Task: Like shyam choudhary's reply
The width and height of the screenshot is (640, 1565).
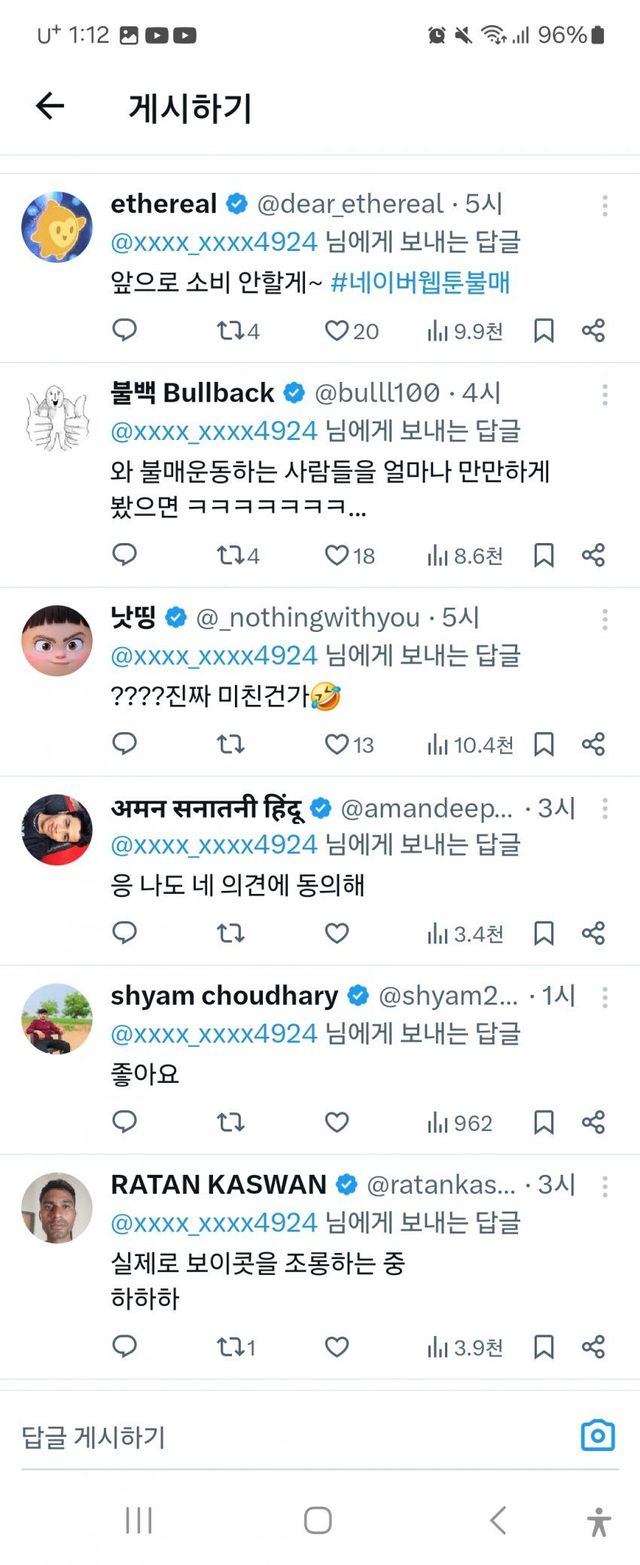Action: pos(337,1122)
